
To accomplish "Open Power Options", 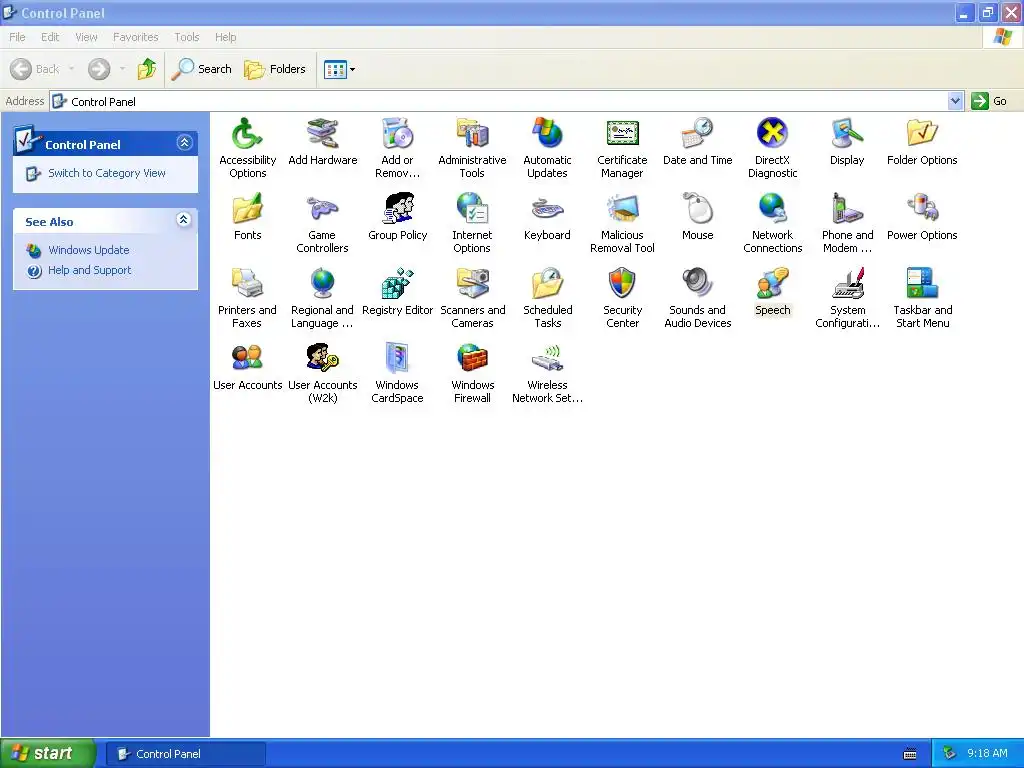I will coord(922,217).
